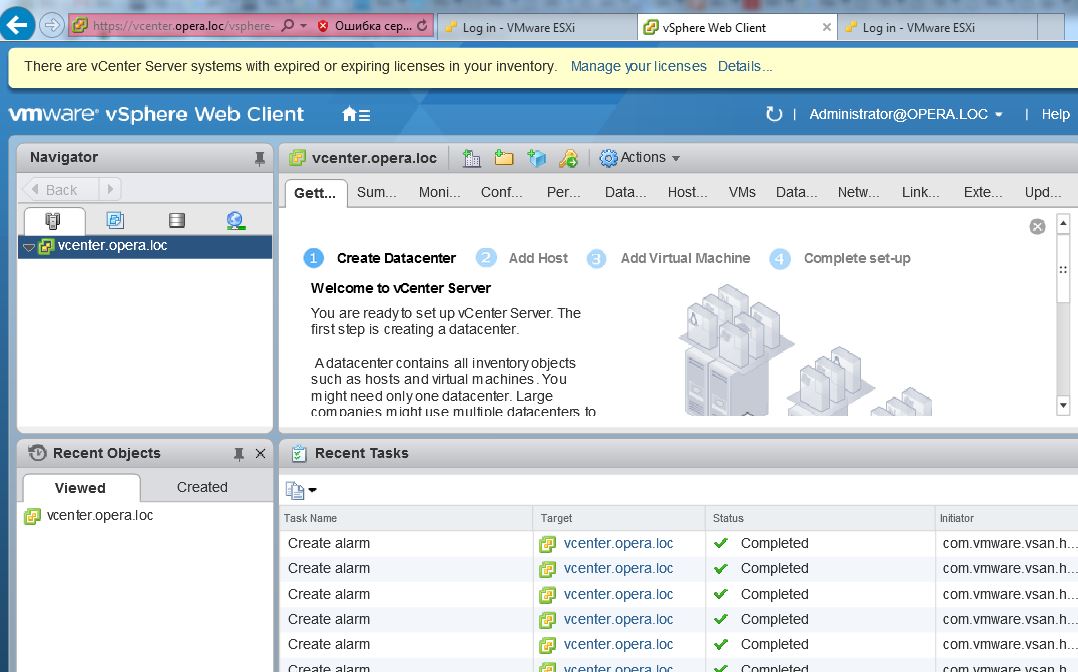Pin the Recent Objects panel
The width and height of the screenshot is (1078, 672).
tap(239, 454)
